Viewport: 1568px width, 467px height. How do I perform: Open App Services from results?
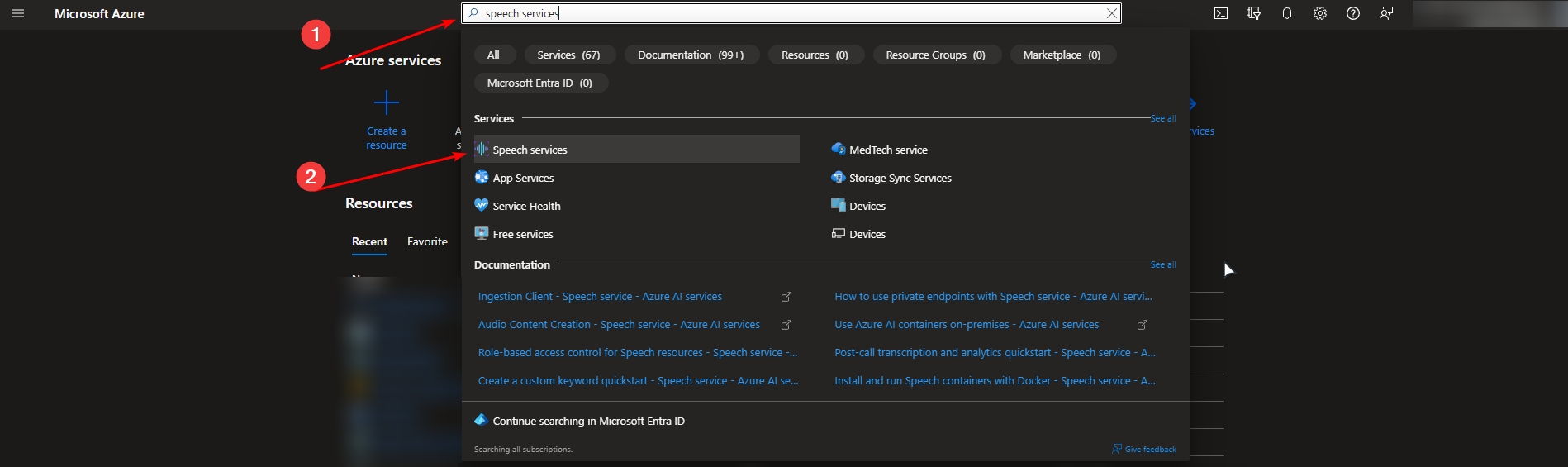tap(523, 178)
